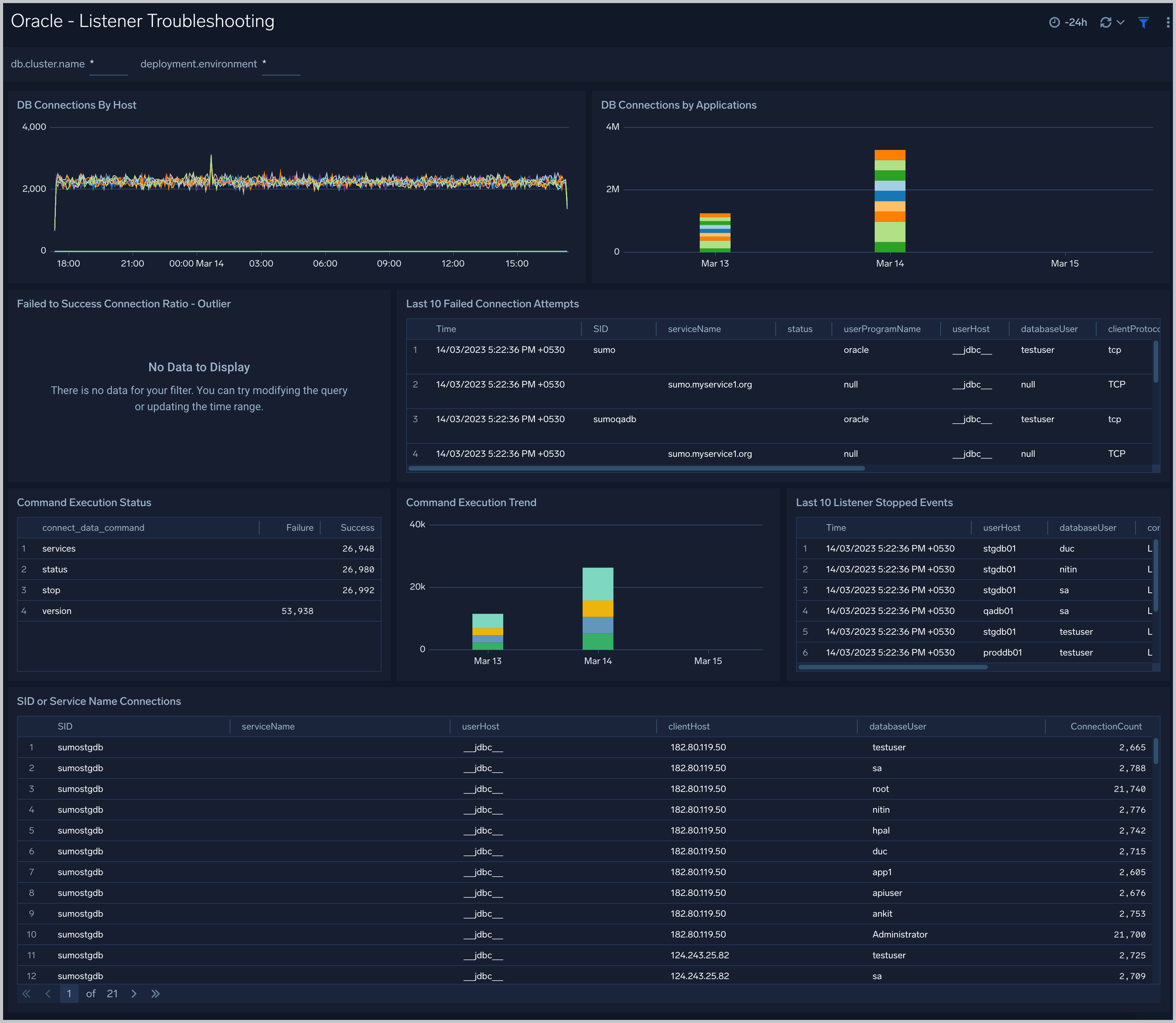Click 'apiuser' row in connections table
Screen dimensions: 1176x1023
[x=585, y=894]
